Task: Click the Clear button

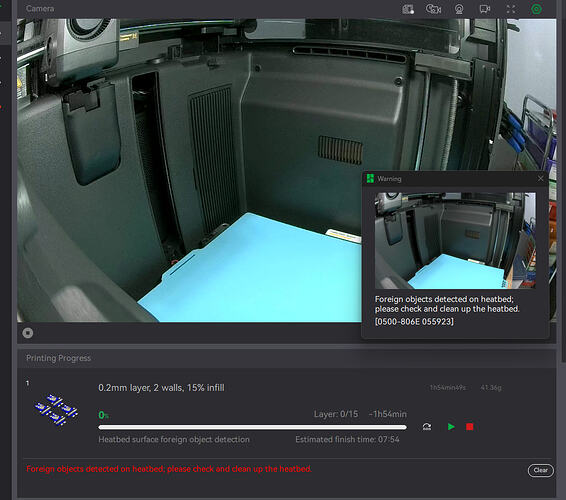Action: coord(540,470)
